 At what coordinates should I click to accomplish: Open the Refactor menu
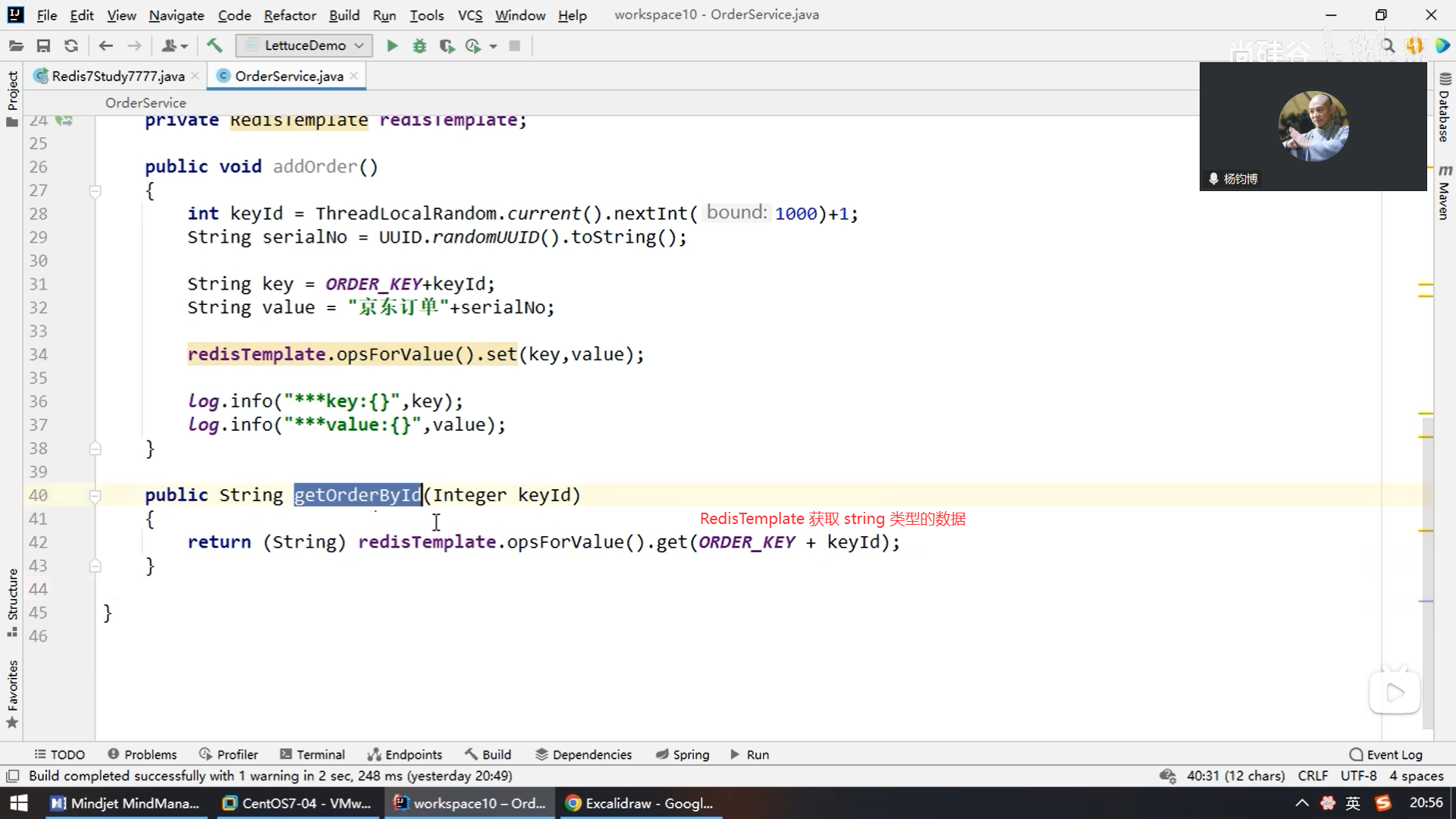(x=289, y=15)
